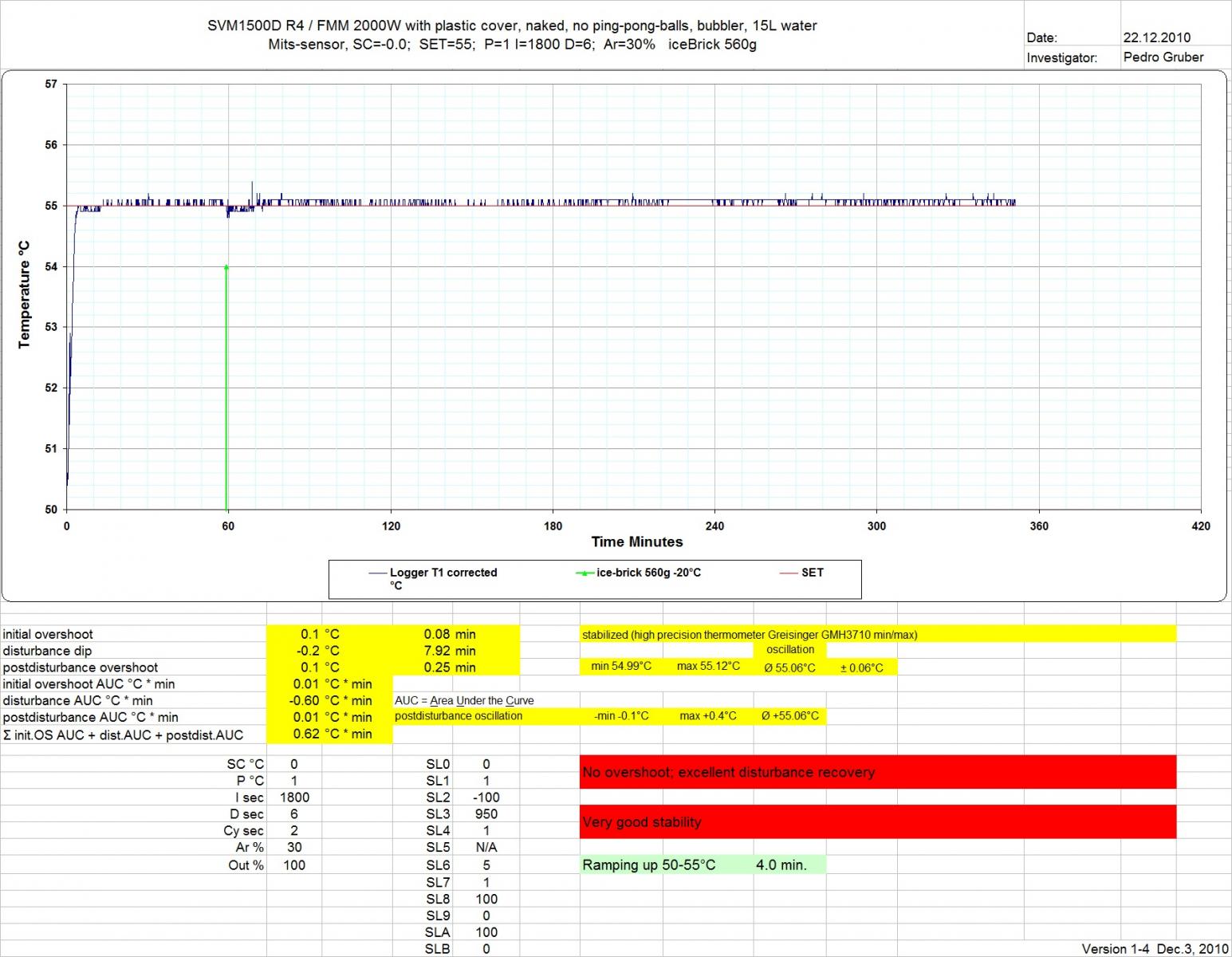Select the 'D sec' value 6
The width and height of the screenshot is (1232, 957).
[x=294, y=814]
